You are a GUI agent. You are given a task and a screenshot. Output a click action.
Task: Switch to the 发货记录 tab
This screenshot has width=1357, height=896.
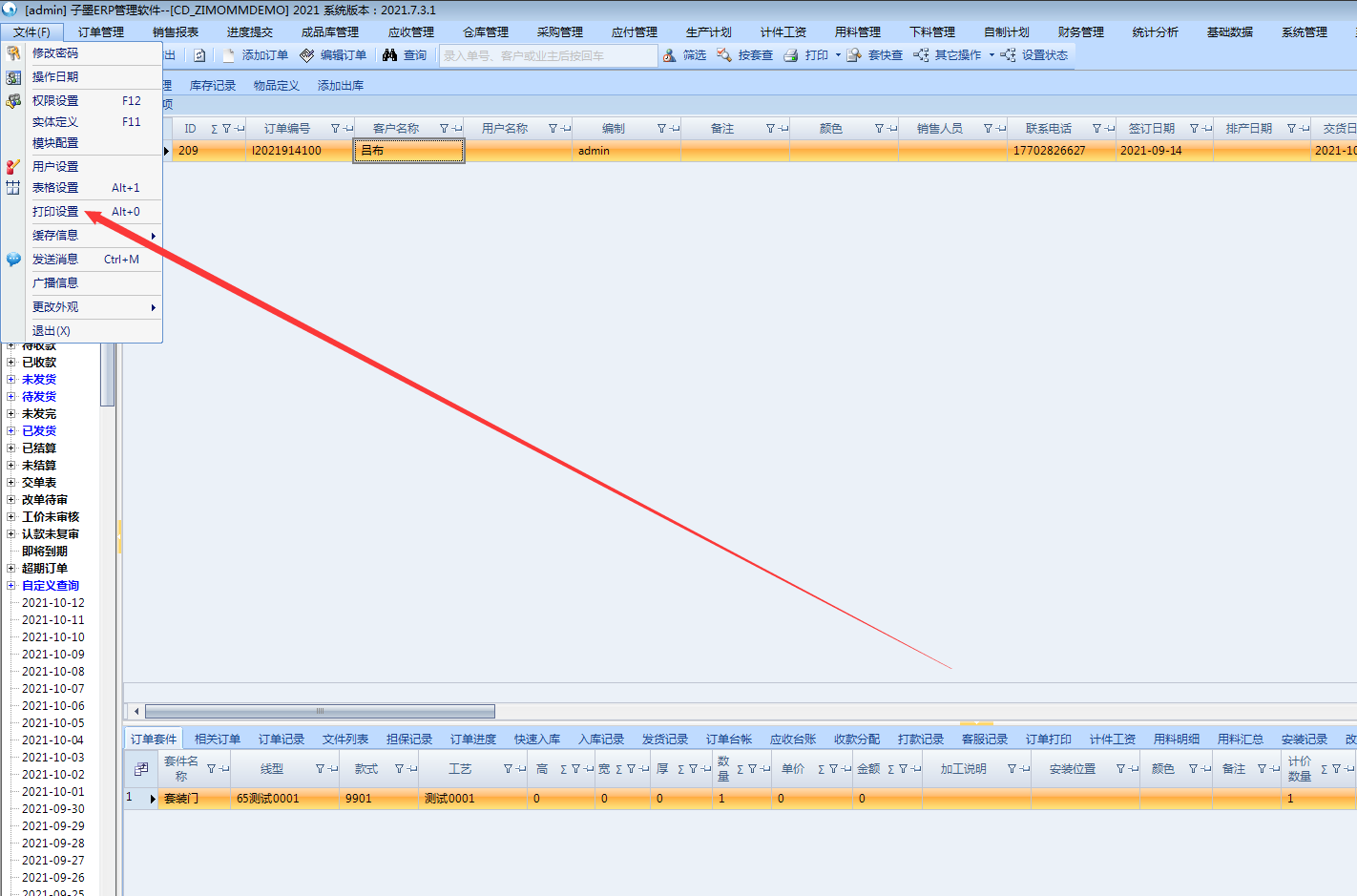(664, 740)
